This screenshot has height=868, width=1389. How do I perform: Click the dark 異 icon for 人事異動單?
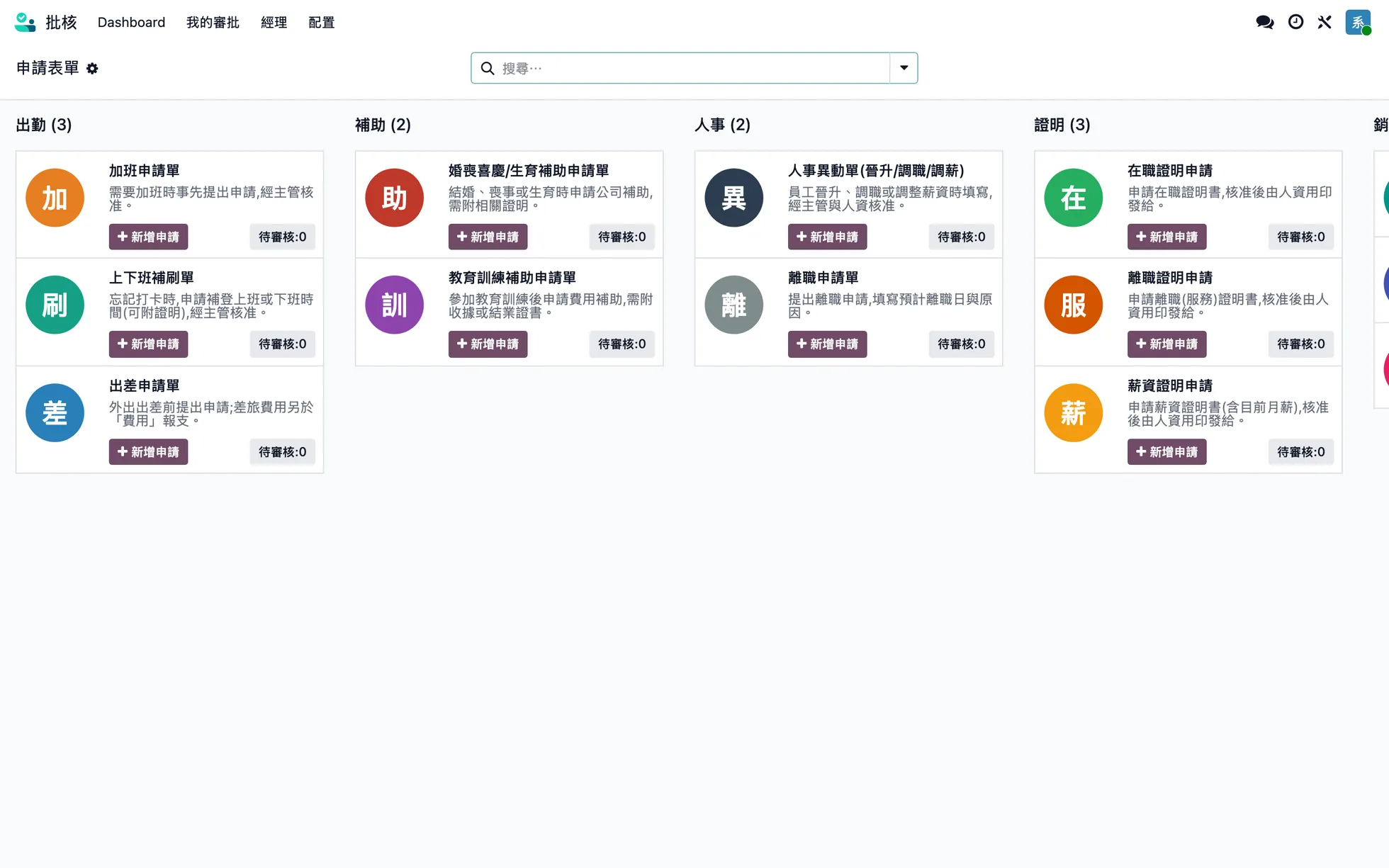coord(734,198)
